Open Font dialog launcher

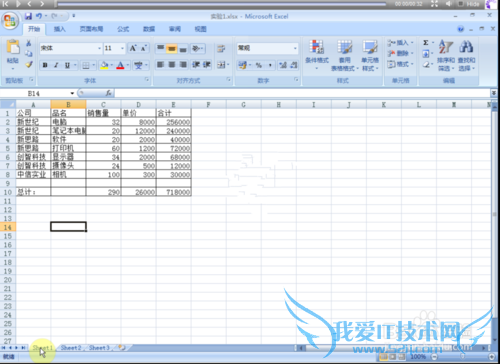tap(147, 80)
